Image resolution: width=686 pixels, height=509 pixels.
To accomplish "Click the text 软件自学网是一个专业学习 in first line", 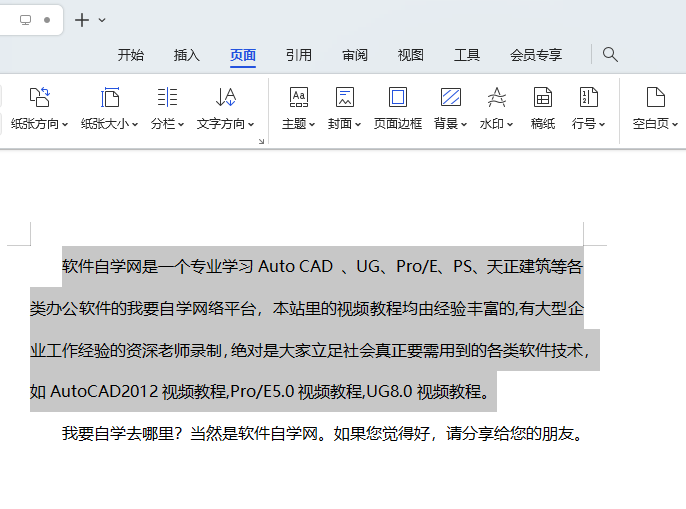I will [158, 267].
